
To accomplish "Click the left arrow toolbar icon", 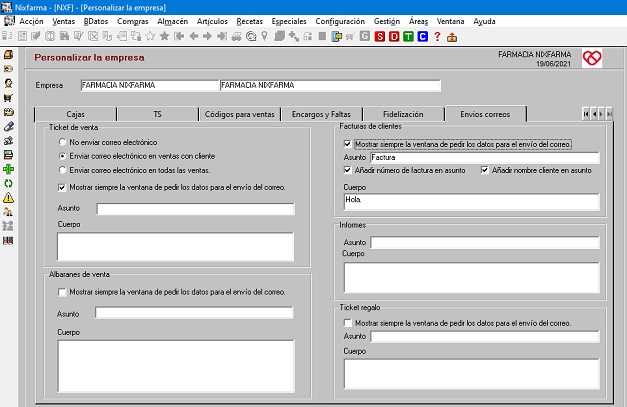I will click(194, 36).
